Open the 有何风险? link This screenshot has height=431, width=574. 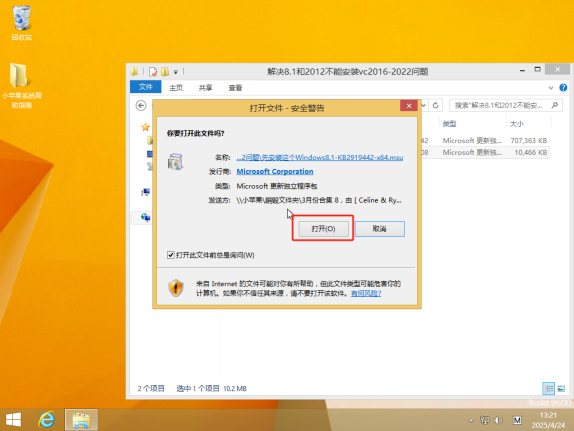[x=366, y=293]
